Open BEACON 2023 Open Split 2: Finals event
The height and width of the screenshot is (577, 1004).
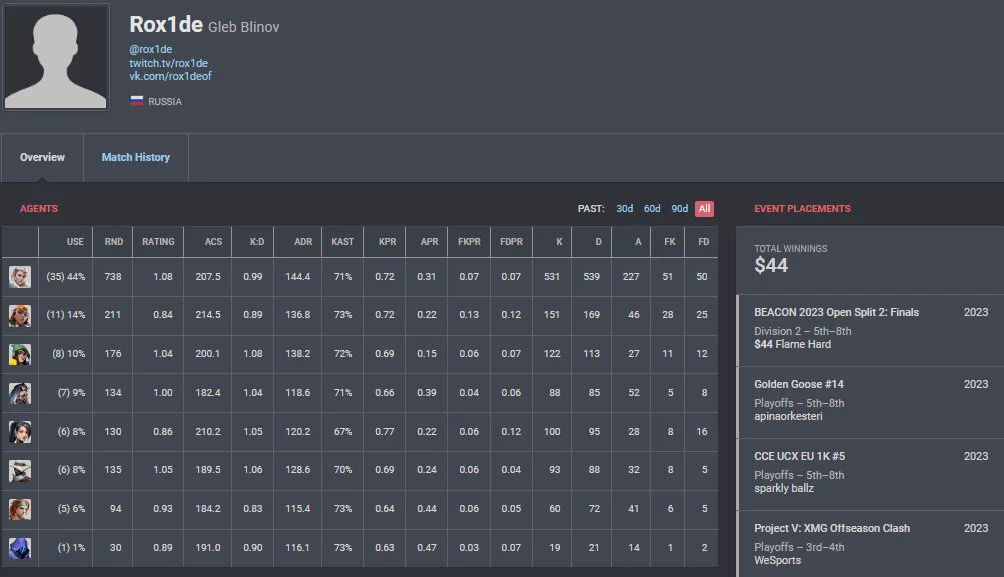(871, 330)
